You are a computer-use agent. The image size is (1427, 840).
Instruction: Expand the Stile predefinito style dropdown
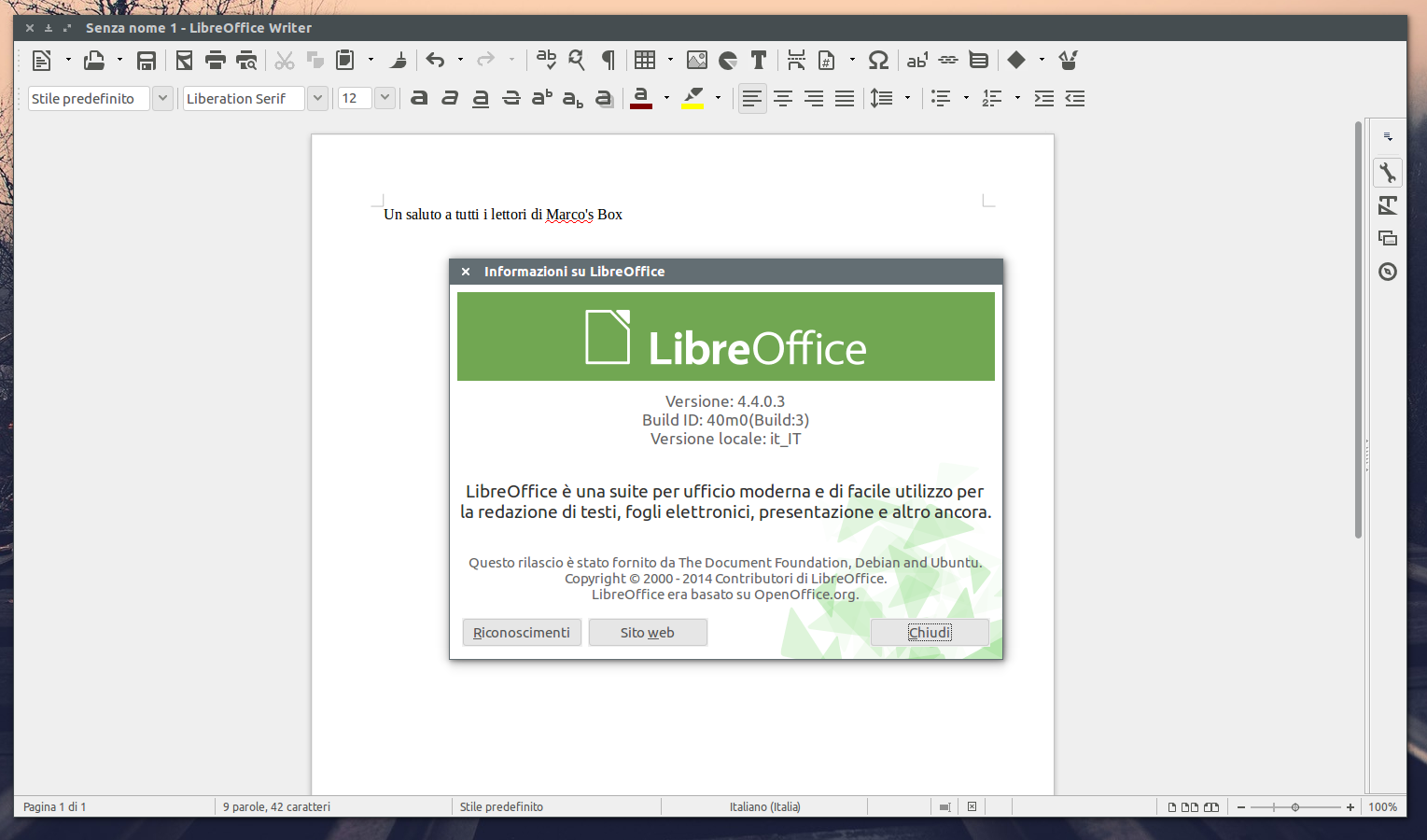point(162,97)
